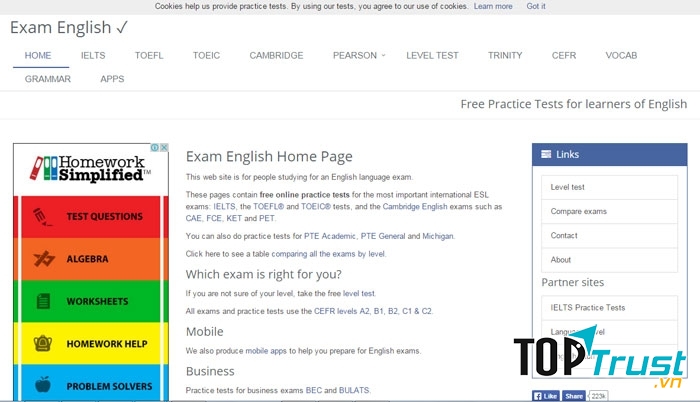Close the Homework Simplified advertisement
This screenshot has width=700, height=402.
click(164, 148)
